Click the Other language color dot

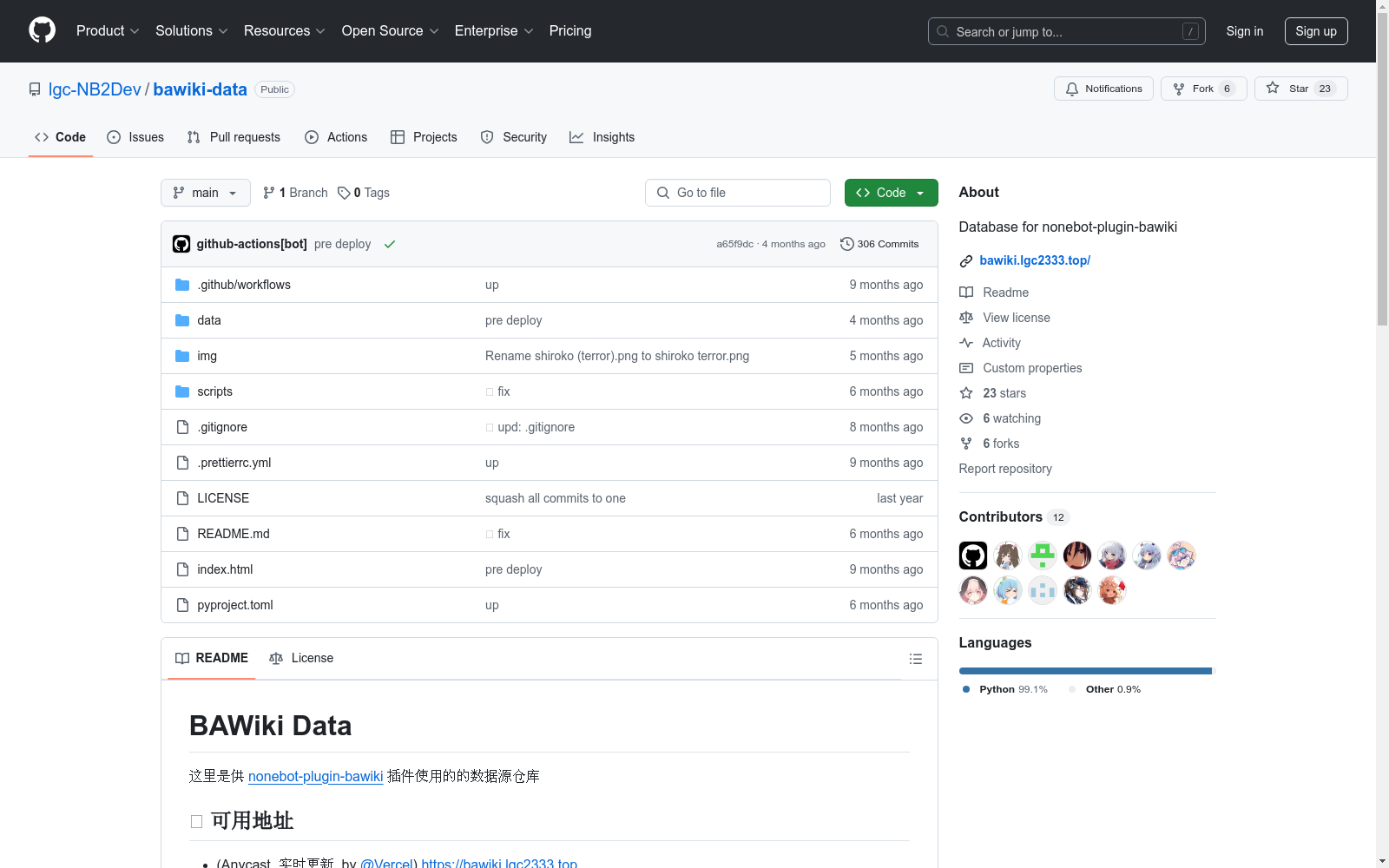click(x=1072, y=689)
